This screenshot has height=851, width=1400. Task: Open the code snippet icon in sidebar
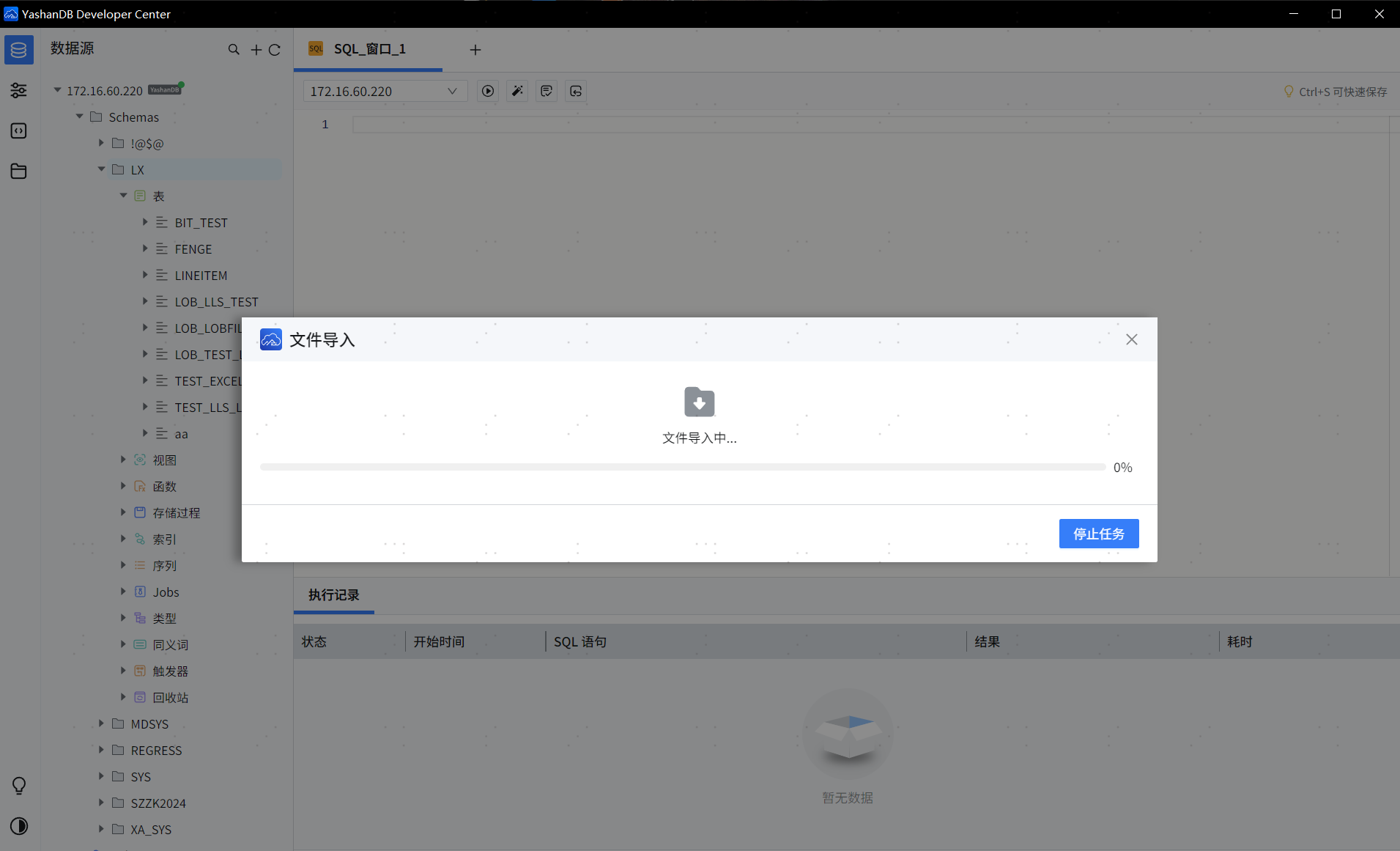click(19, 130)
